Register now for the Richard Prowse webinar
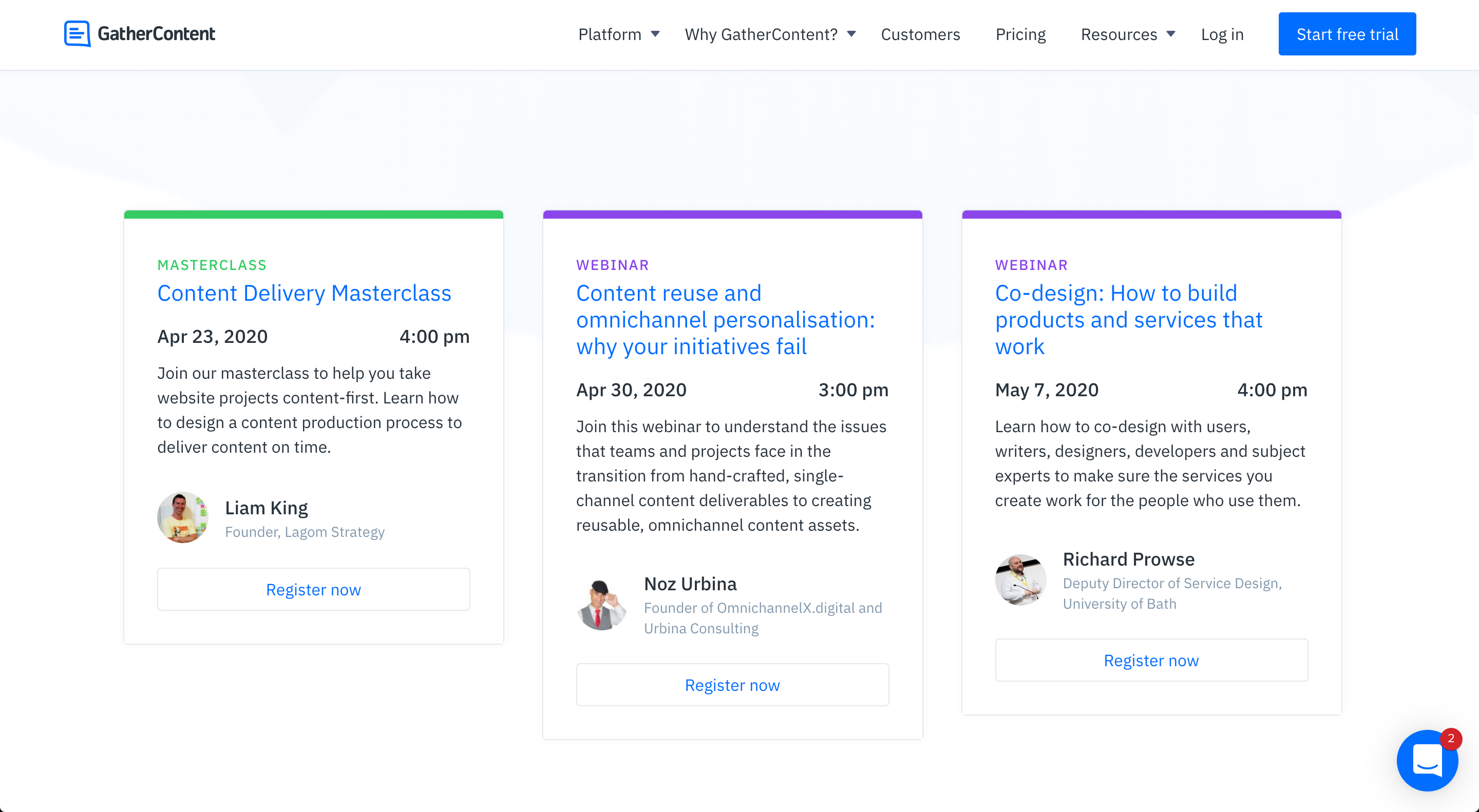This screenshot has width=1479, height=812. [x=1151, y=660]
